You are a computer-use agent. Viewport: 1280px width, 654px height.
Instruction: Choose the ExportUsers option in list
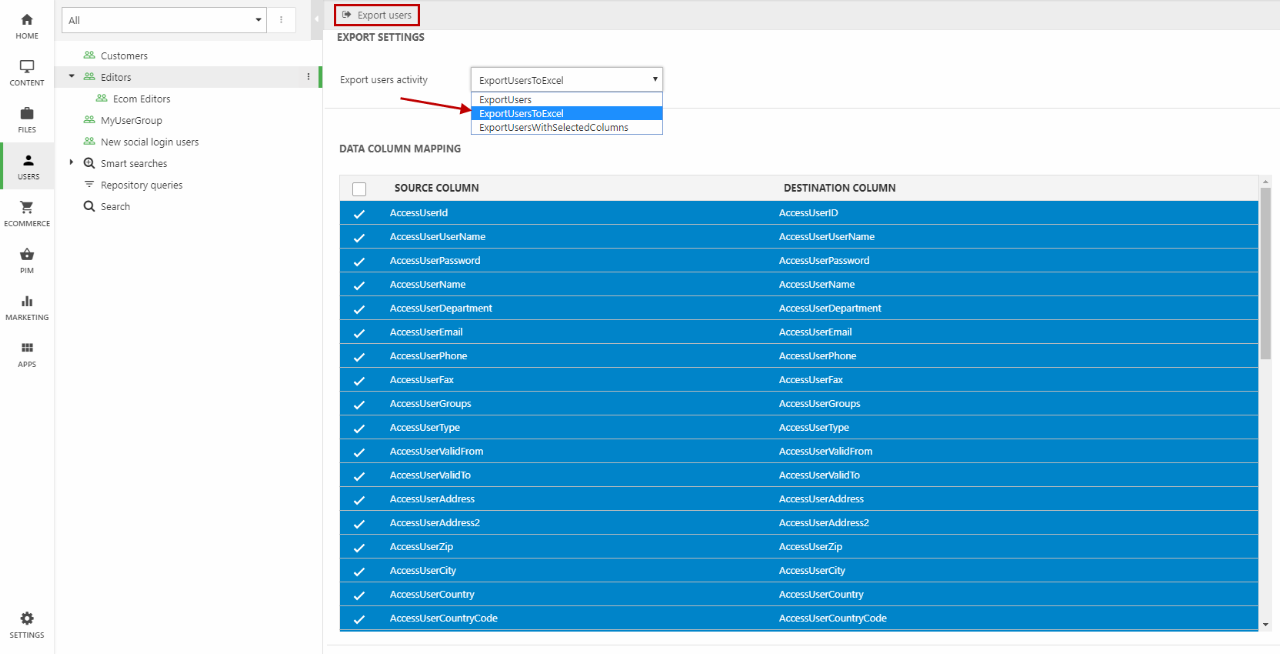505,100
